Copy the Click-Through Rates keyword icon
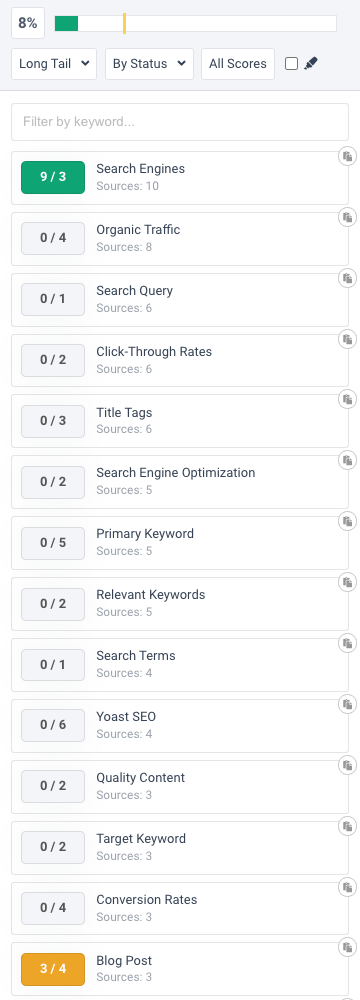360x1000 pixels. tap(347, 339)
